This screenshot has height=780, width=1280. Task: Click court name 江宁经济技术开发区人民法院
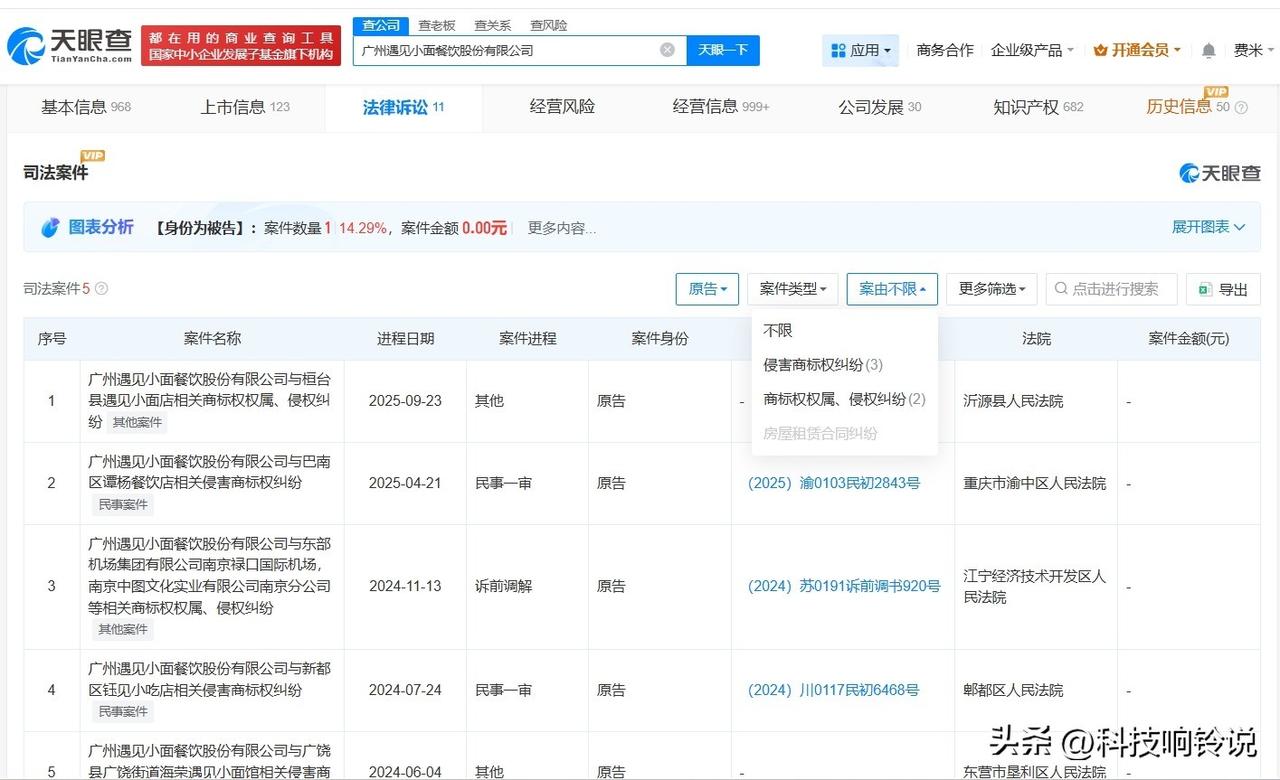point(1034,587)
